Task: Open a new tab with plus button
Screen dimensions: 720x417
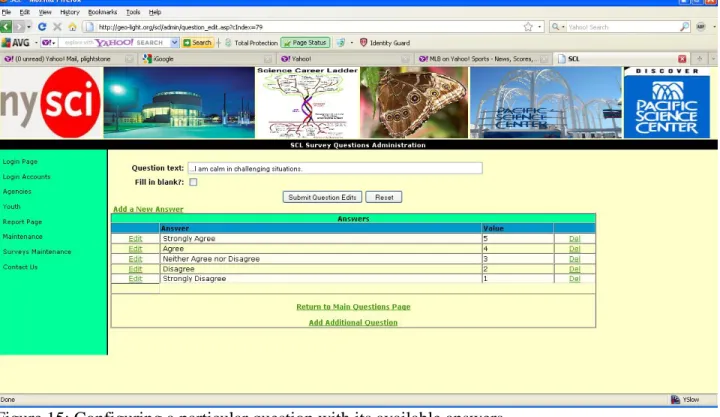Action: pos(699,59)
